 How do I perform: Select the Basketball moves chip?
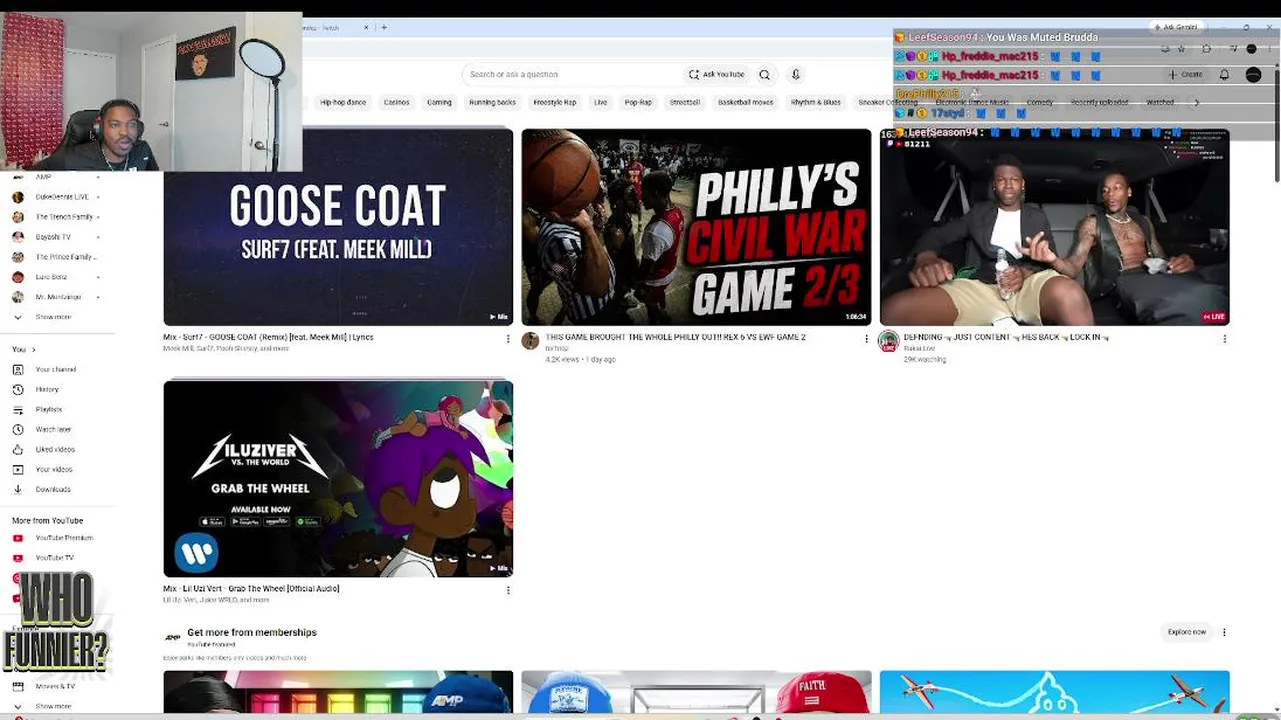745,102
